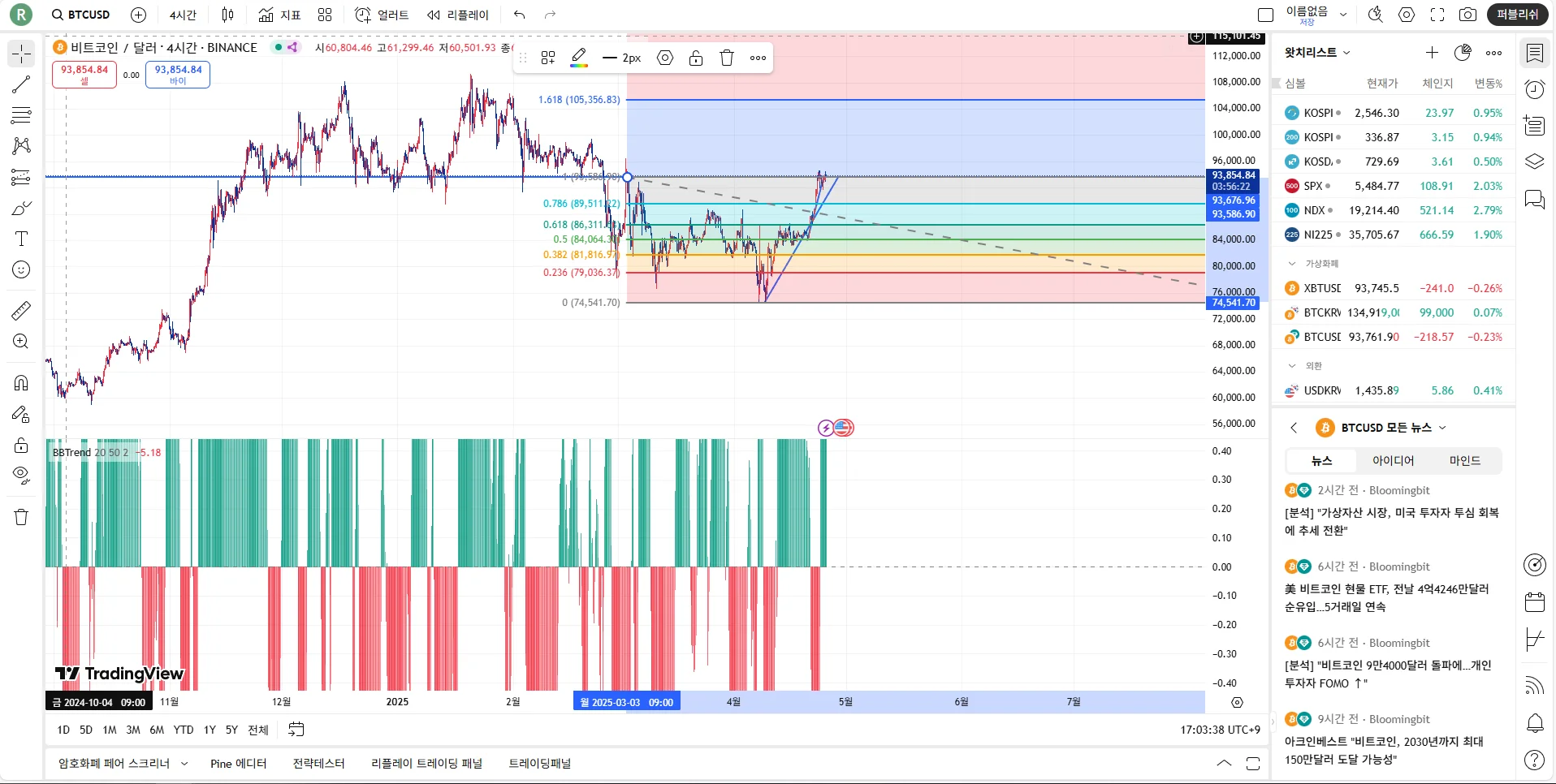The image size is (1556, 784).
Task: Select SPX in the watchlist
Action: click(x=1393, y=186)
